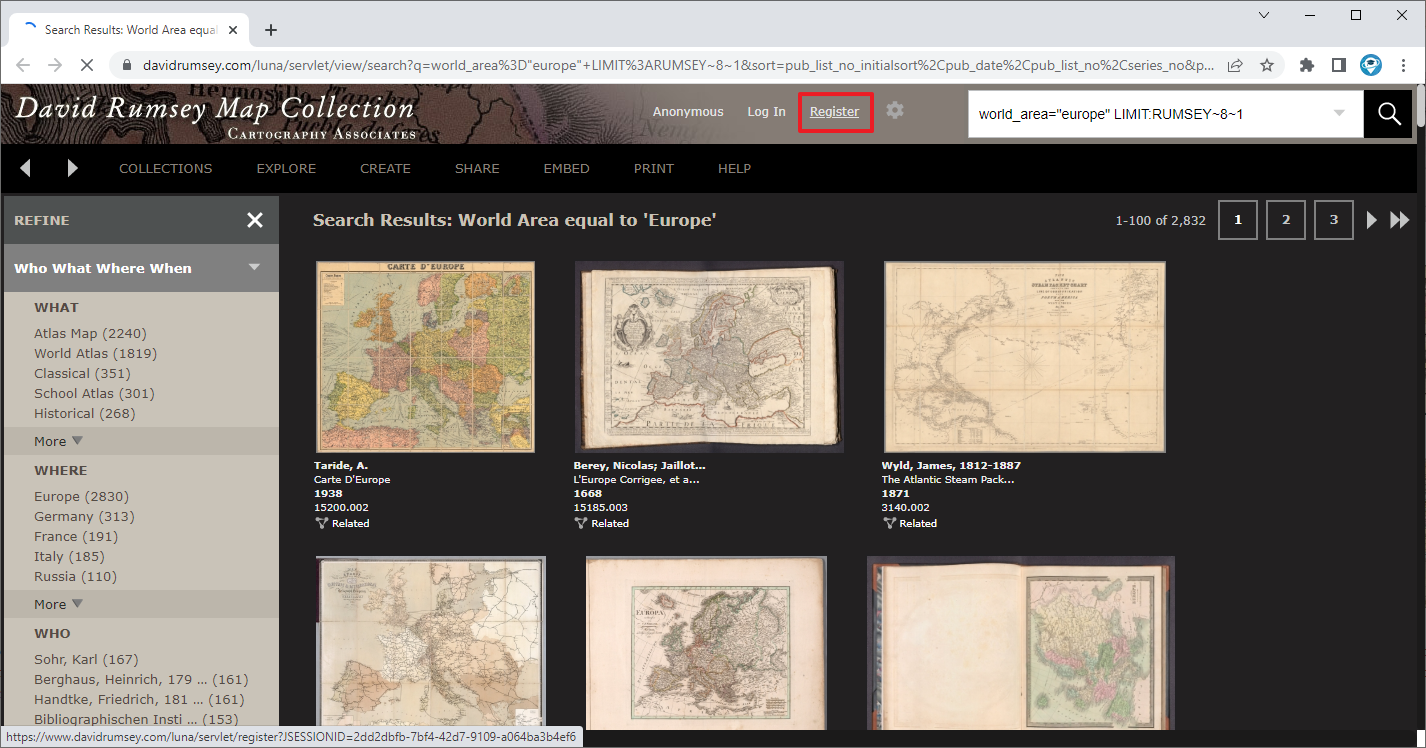
Task: Filter results by Germany (313)
Action: tap(84, 516)
